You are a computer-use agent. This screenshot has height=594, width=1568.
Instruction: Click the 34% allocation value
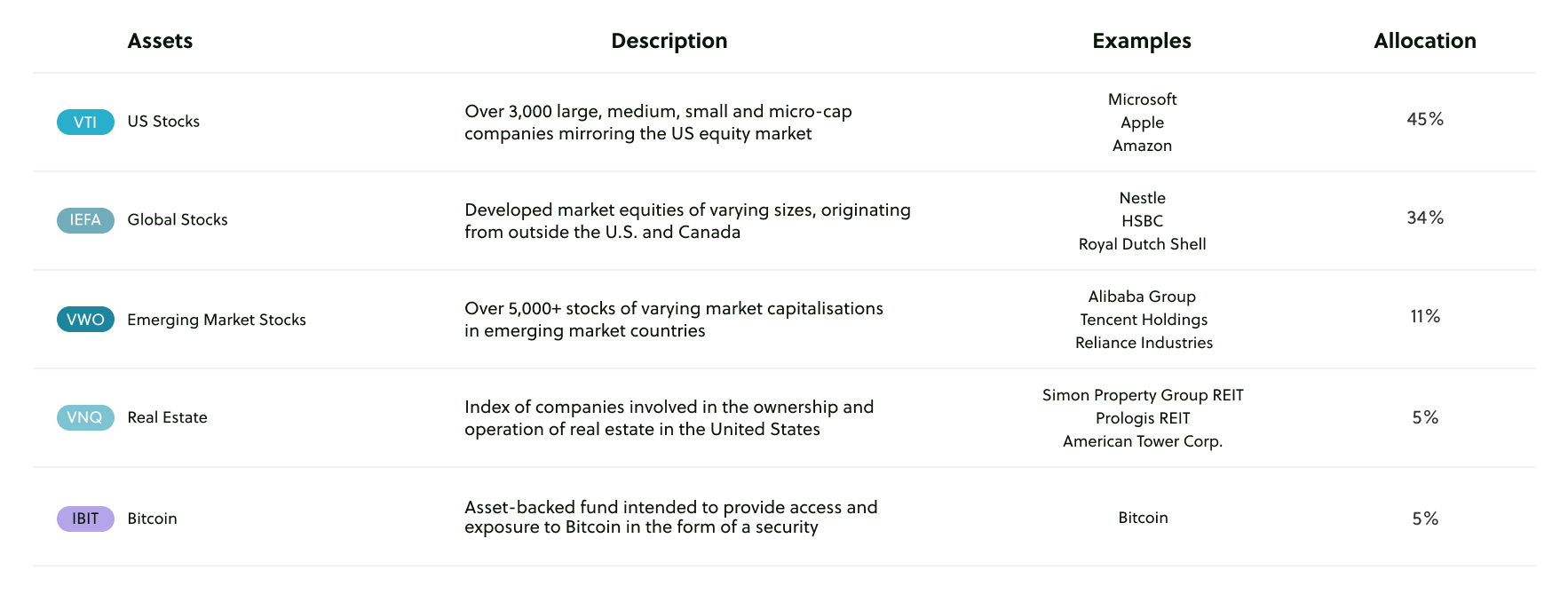tap(1425, 218)
